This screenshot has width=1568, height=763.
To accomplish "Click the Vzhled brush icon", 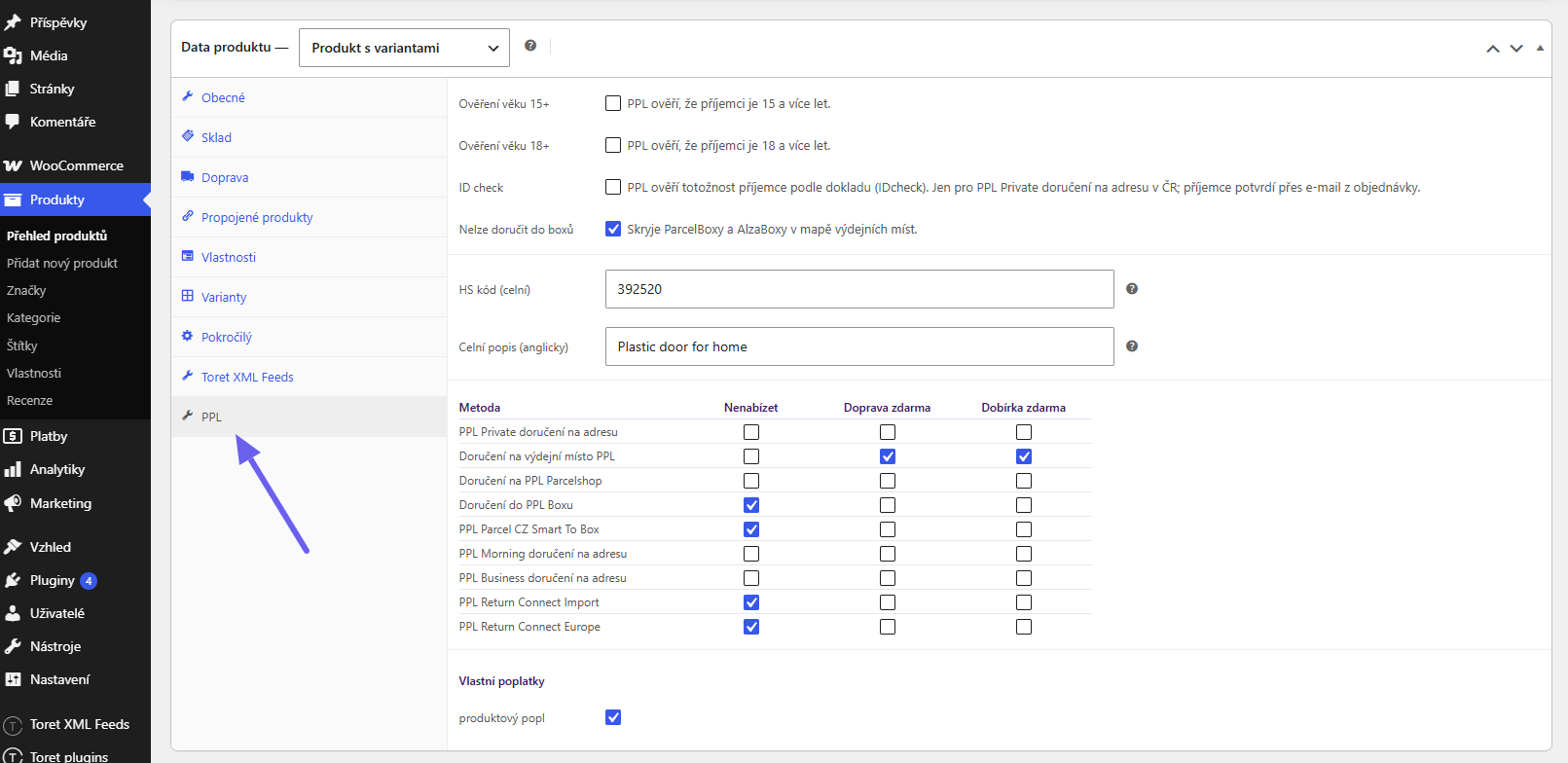I will pos(13,547).
